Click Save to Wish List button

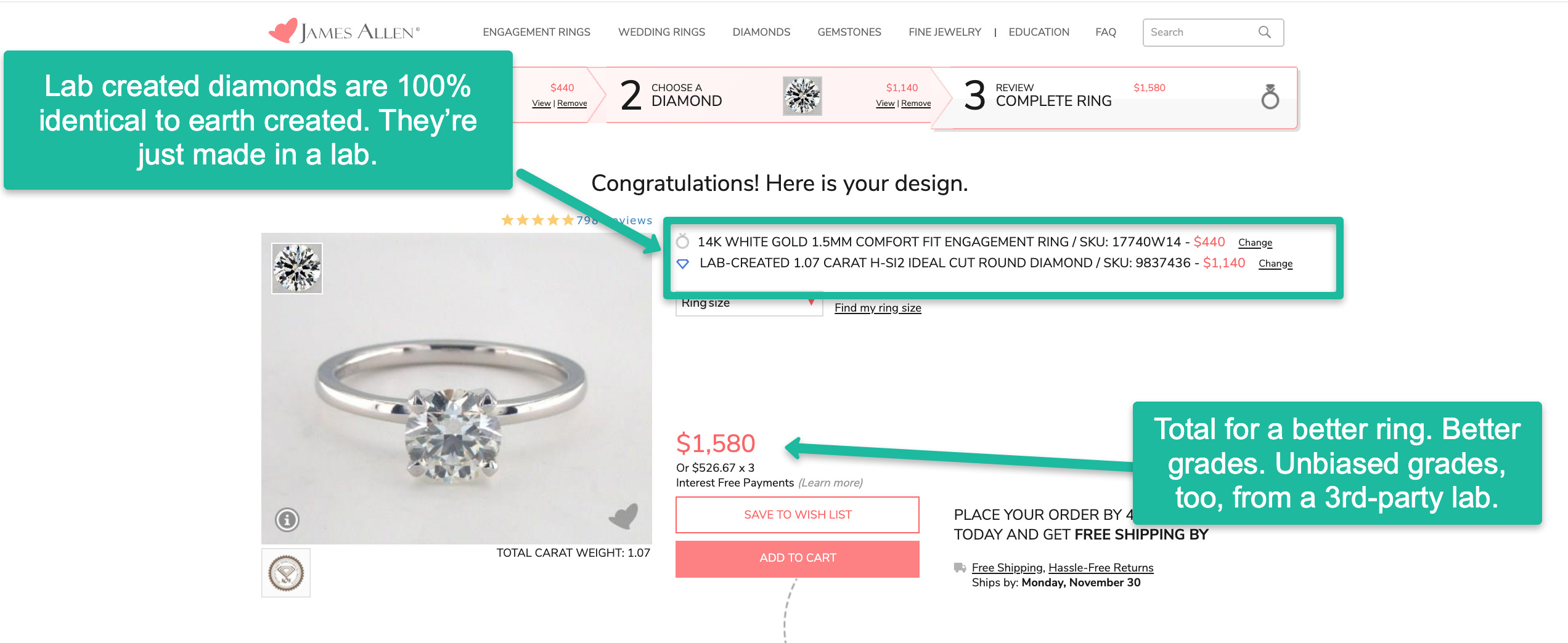(x=797, y=514)
